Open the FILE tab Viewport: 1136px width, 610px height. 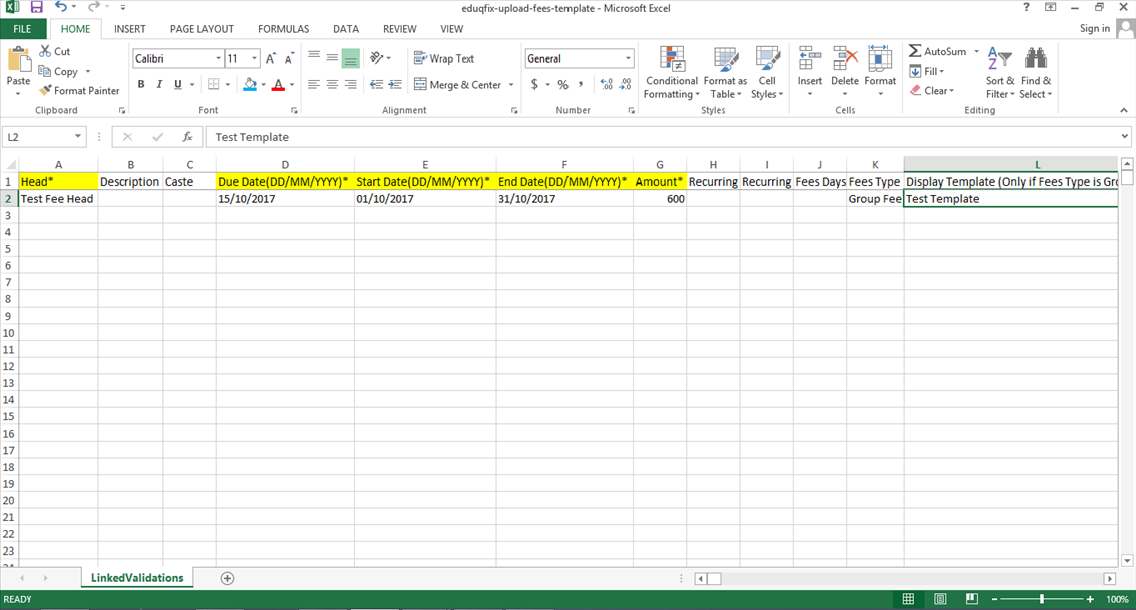(22, 29)
